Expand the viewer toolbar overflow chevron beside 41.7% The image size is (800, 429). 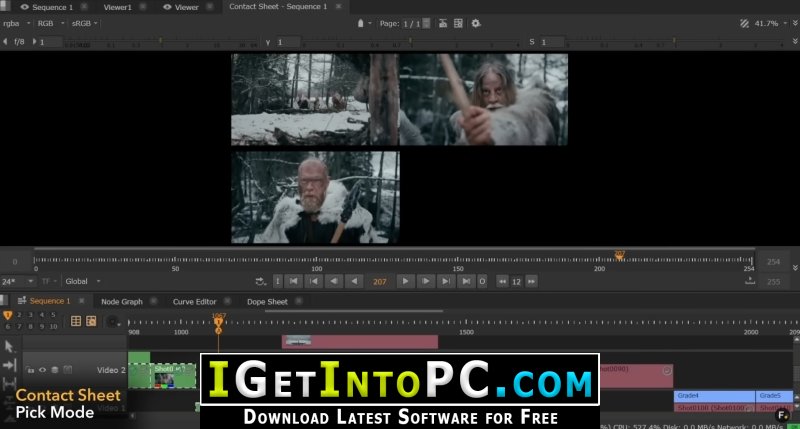coord(795,23)
